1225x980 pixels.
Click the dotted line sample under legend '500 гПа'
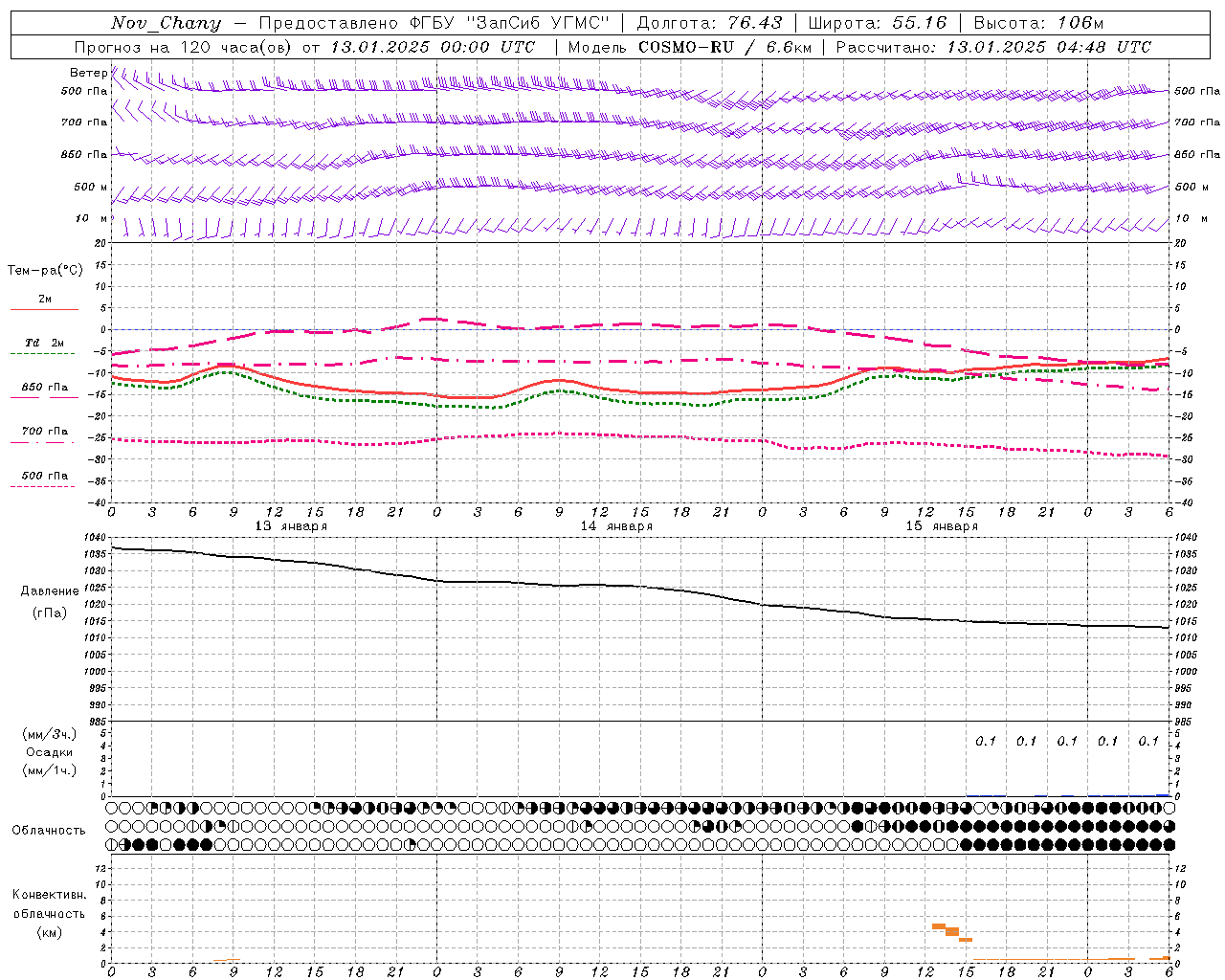(x=42, y=486)
